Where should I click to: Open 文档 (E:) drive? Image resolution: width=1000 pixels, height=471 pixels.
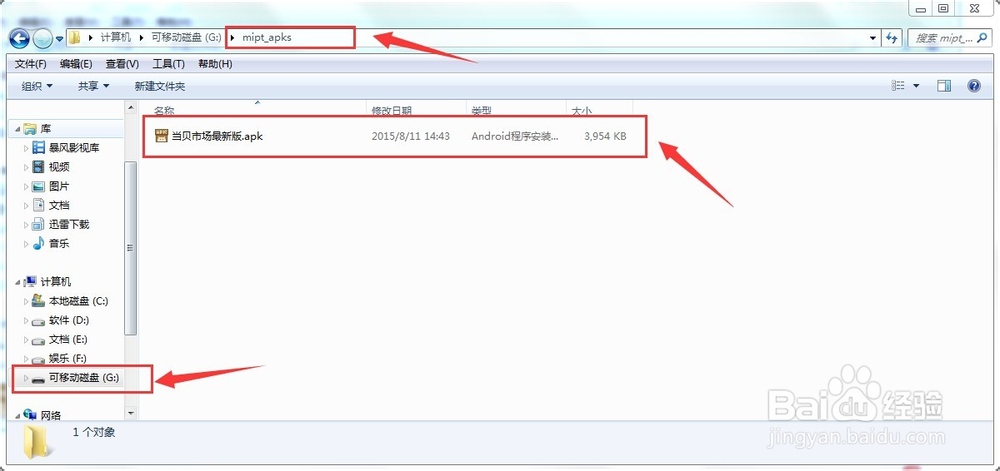coord(68,339)
